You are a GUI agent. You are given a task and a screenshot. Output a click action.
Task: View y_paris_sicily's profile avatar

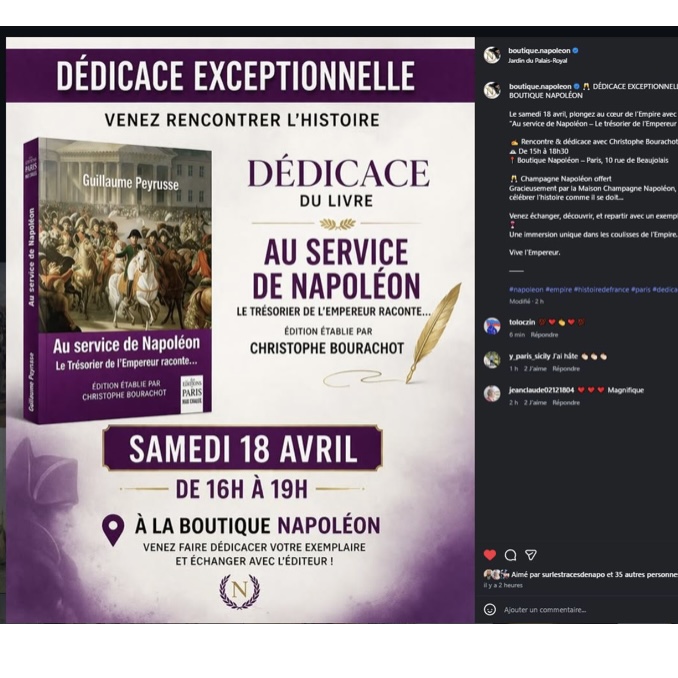coord(492,359)
